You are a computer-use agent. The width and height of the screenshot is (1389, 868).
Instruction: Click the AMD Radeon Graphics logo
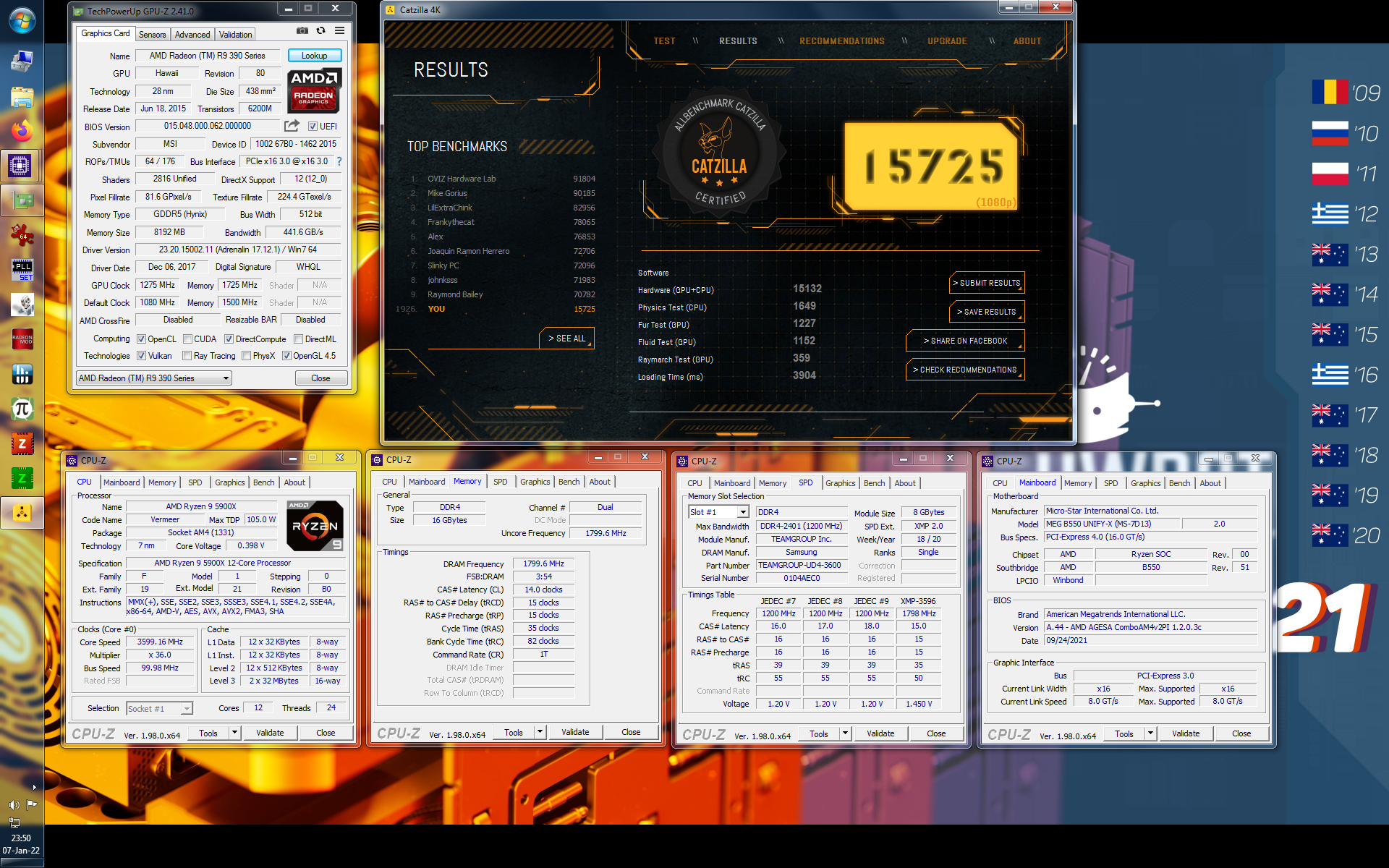click(x=314, y=90)
